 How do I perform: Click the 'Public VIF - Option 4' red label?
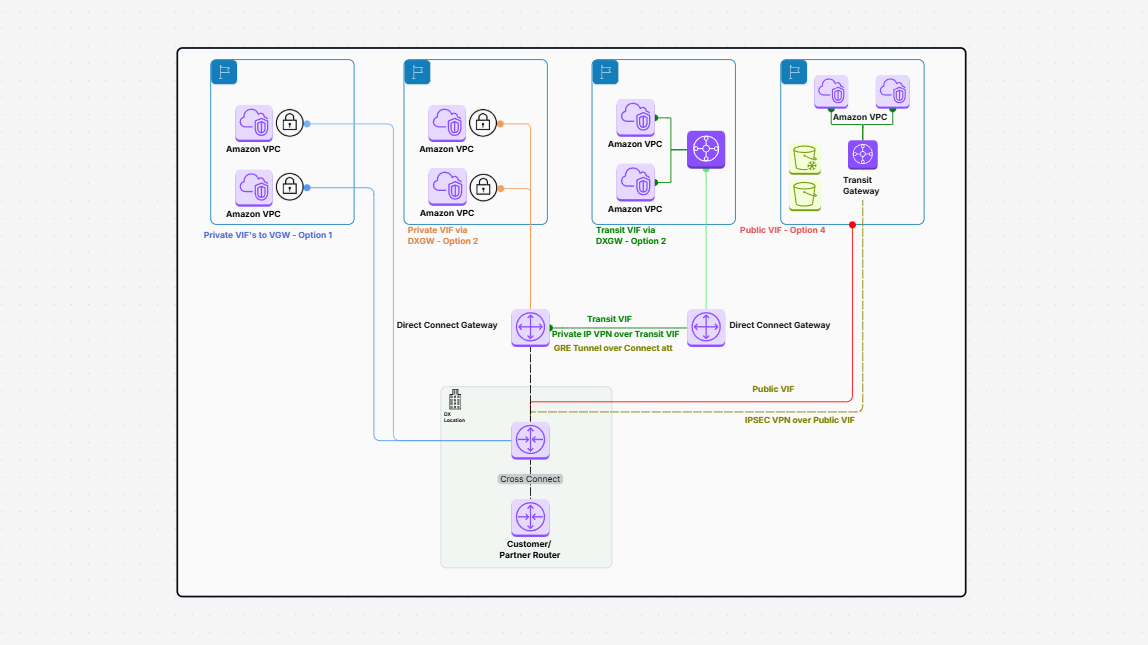point(784,229)
